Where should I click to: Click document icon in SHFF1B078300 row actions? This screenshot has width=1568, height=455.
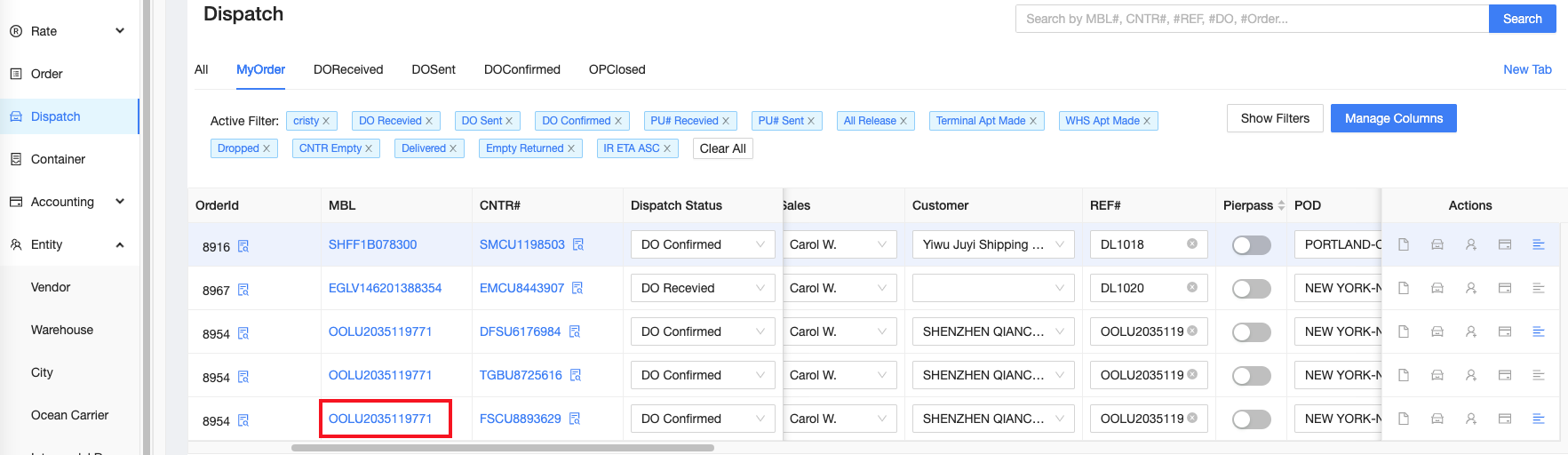1404,244
